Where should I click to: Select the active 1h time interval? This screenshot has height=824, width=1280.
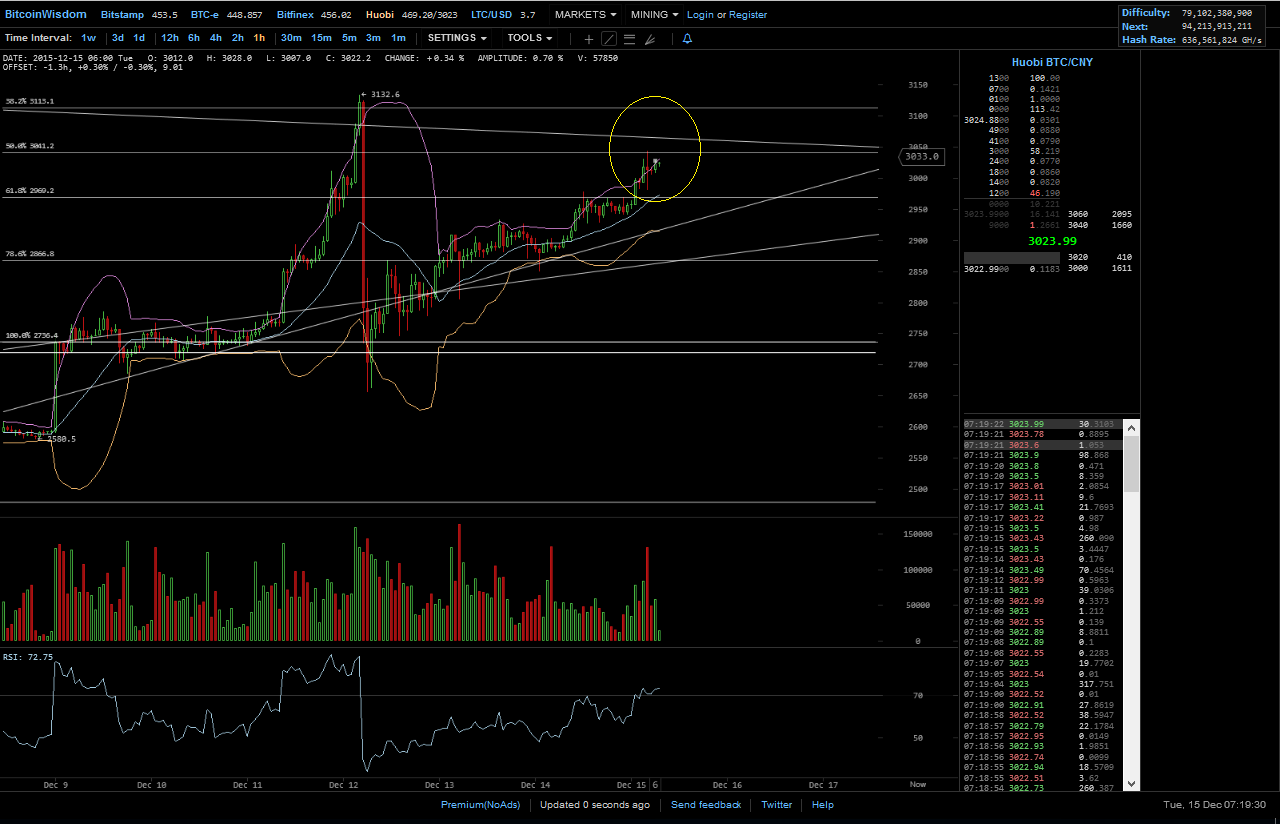259,38
